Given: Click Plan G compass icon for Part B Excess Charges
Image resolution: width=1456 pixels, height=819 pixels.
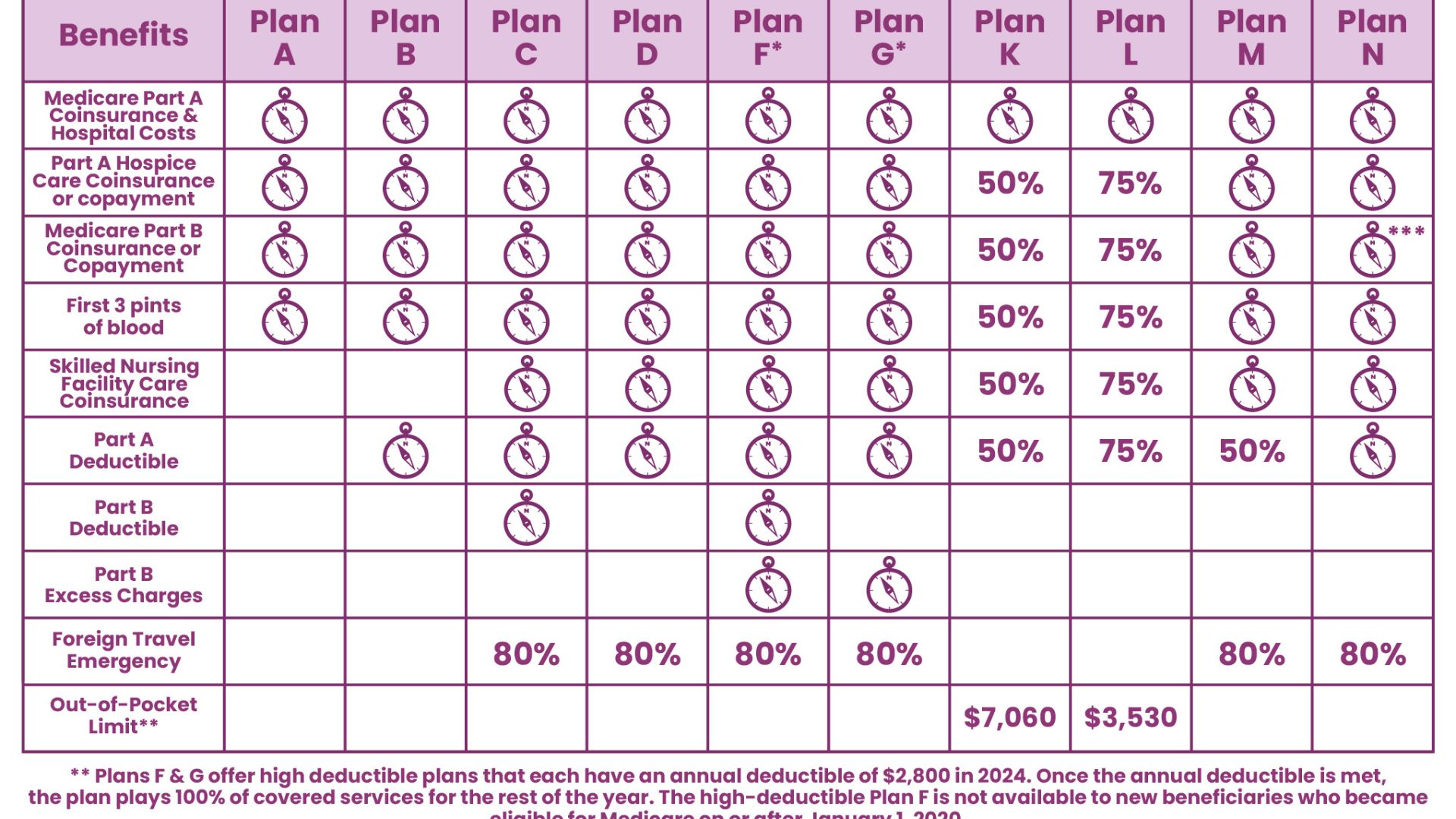Looking at the screenshot, I should [889, 586].
